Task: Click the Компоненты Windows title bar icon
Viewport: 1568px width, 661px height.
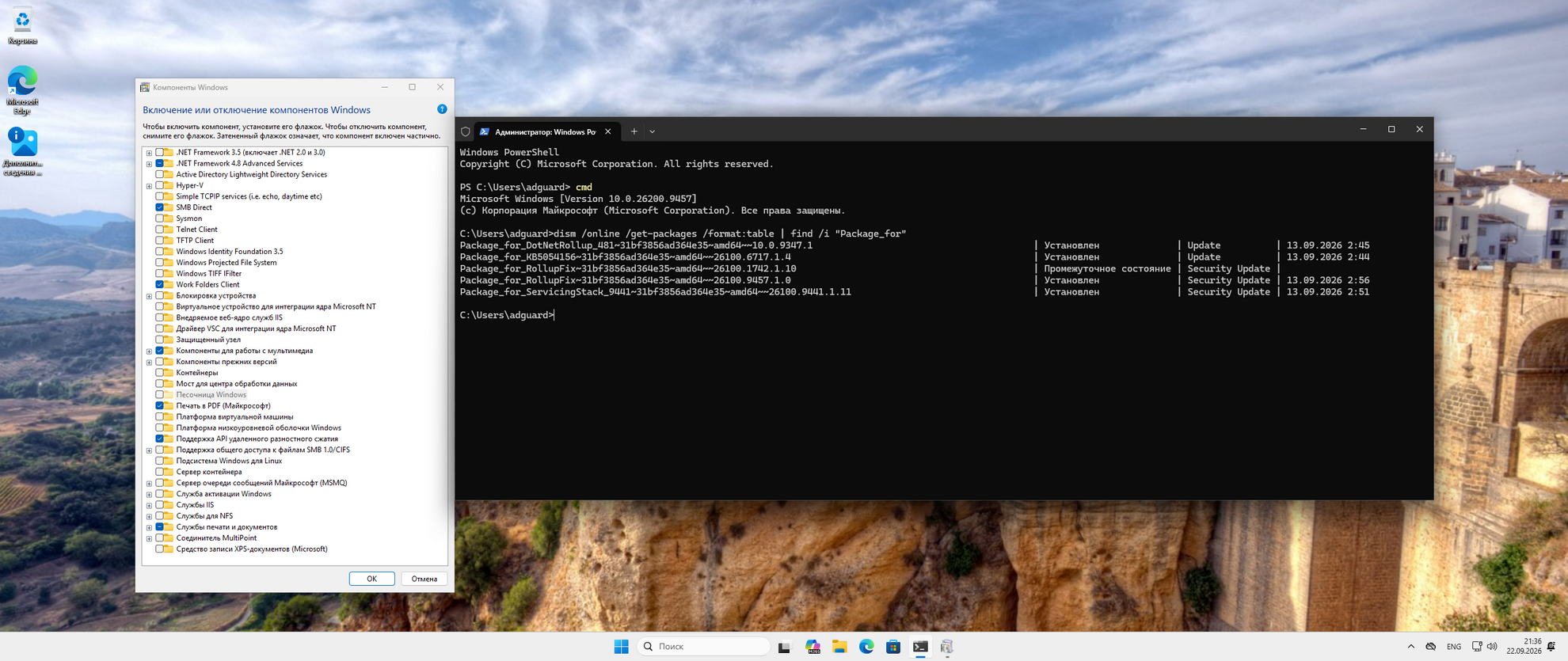Action: click(145, 87)
